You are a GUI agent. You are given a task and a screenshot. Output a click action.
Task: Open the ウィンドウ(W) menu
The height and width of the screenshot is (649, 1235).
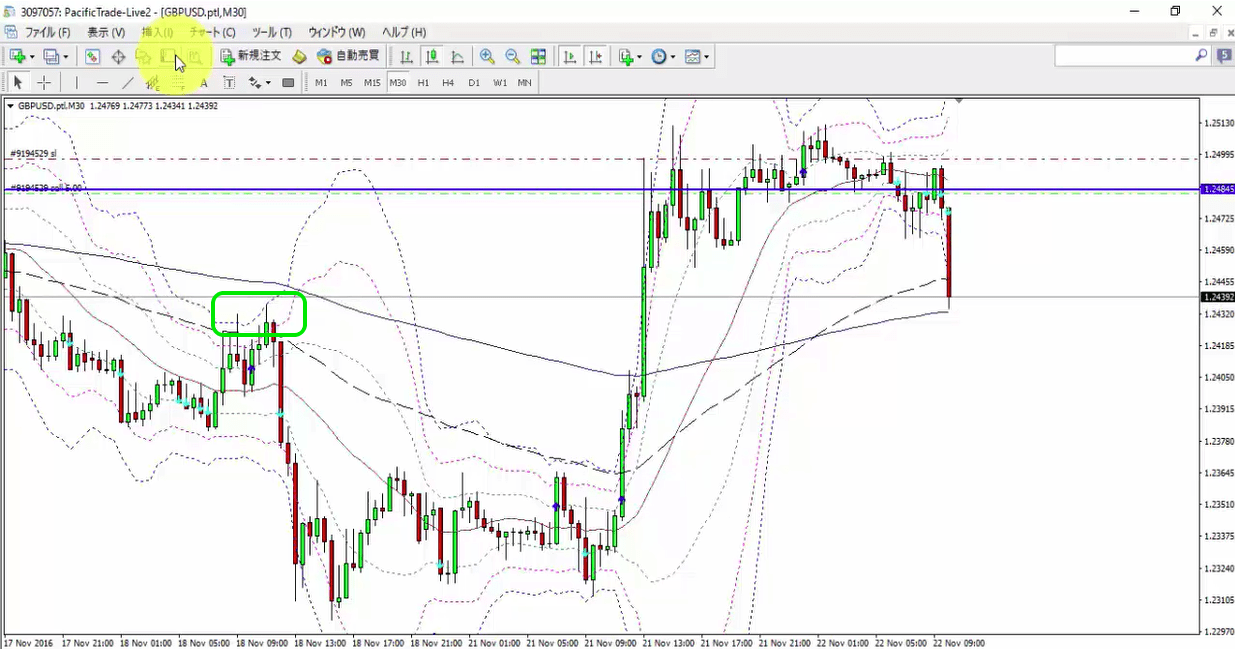point(336,32)
